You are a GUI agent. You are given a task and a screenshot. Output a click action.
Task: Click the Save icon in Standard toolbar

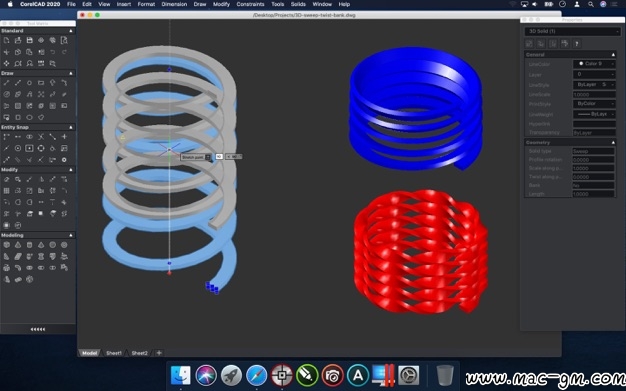click(30, 40)
